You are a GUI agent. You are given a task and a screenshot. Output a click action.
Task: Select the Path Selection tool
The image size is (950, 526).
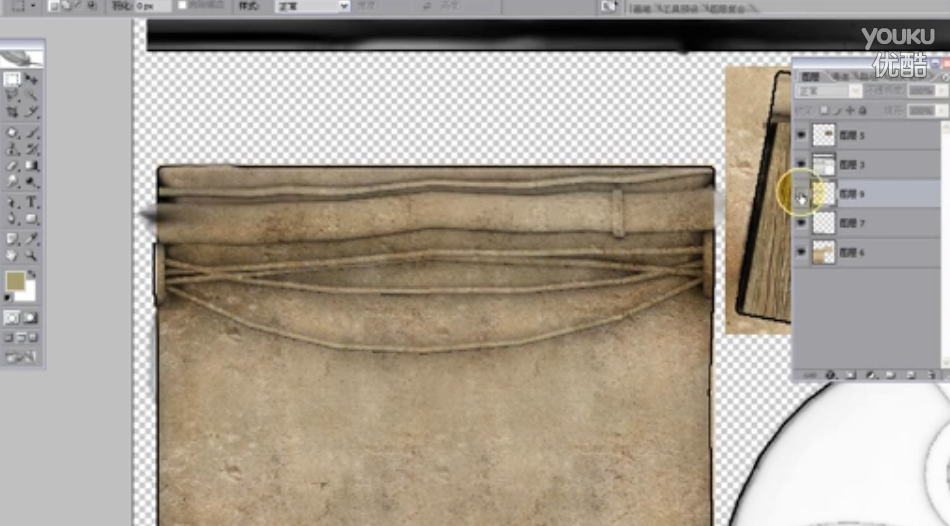click(x=12, y=202)
